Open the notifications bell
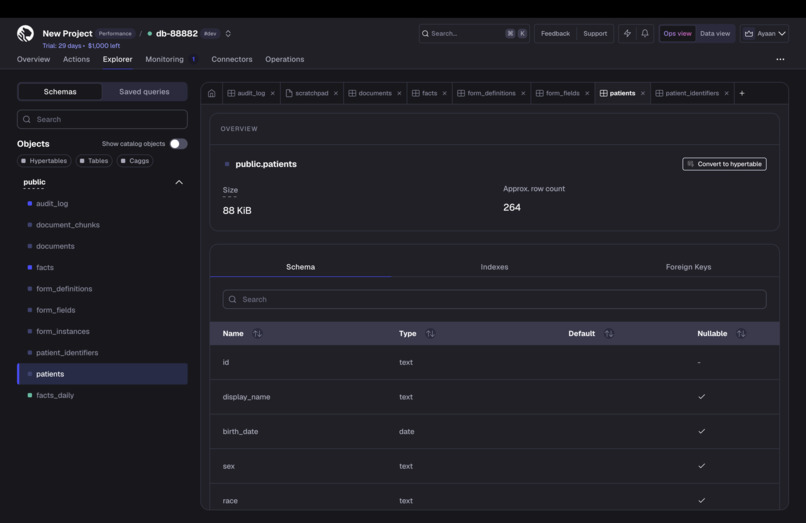The height and width of the screenshot is (523, 806). (645, 33)
